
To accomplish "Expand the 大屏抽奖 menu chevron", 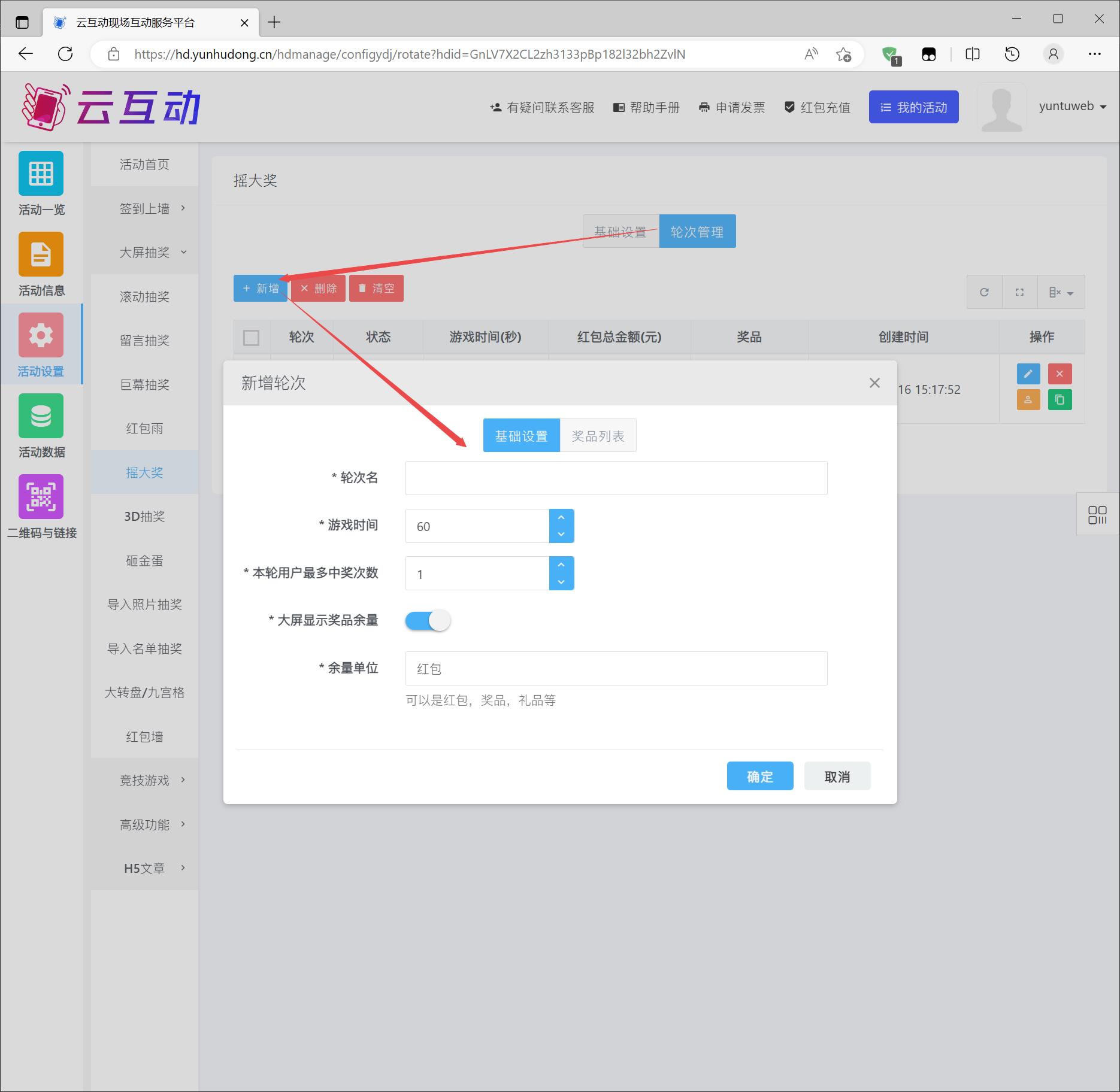I will 184,252.
